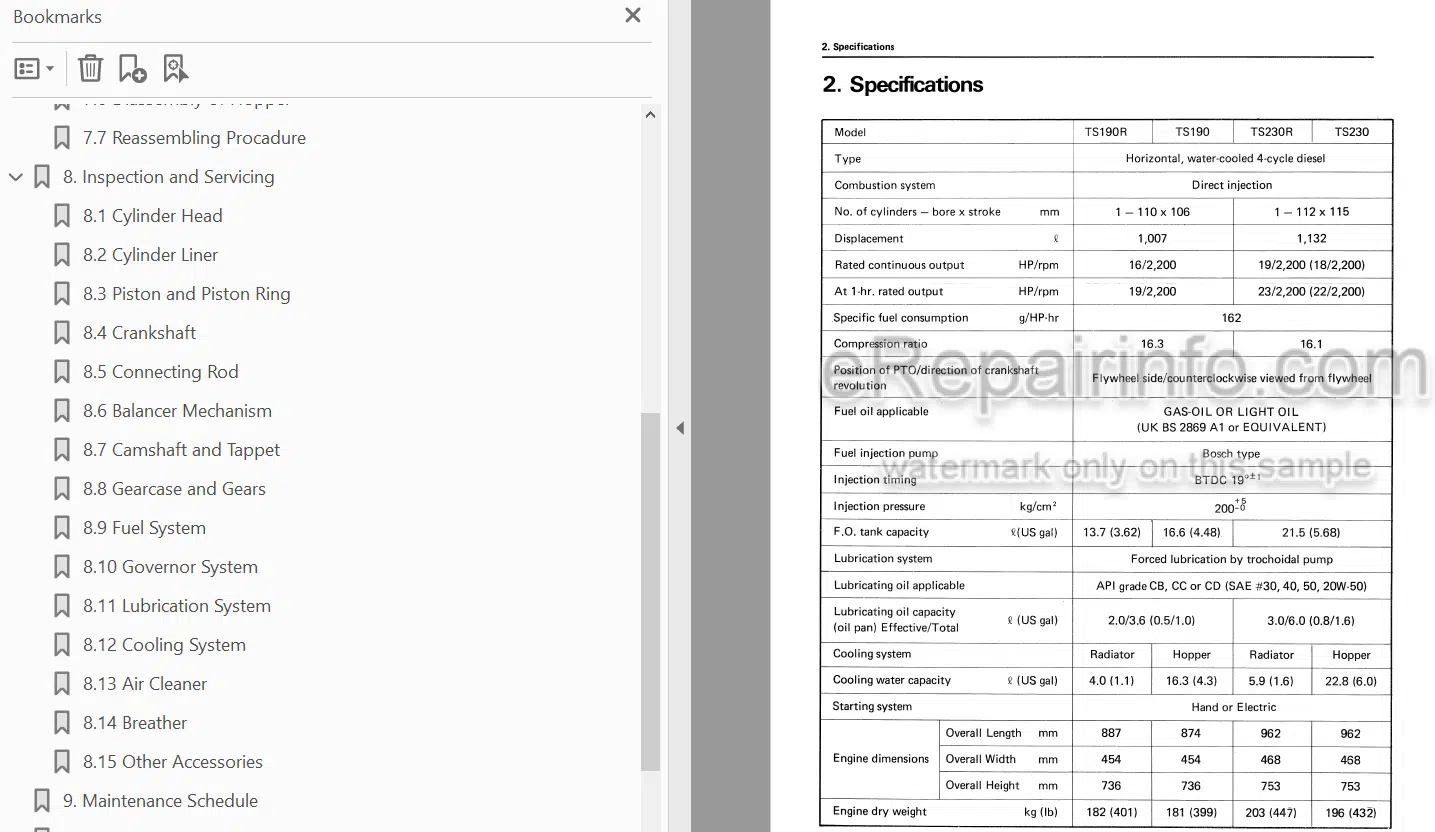
Task: Click the bookmarks scrollbar up arrow
Action: (650, 115)
